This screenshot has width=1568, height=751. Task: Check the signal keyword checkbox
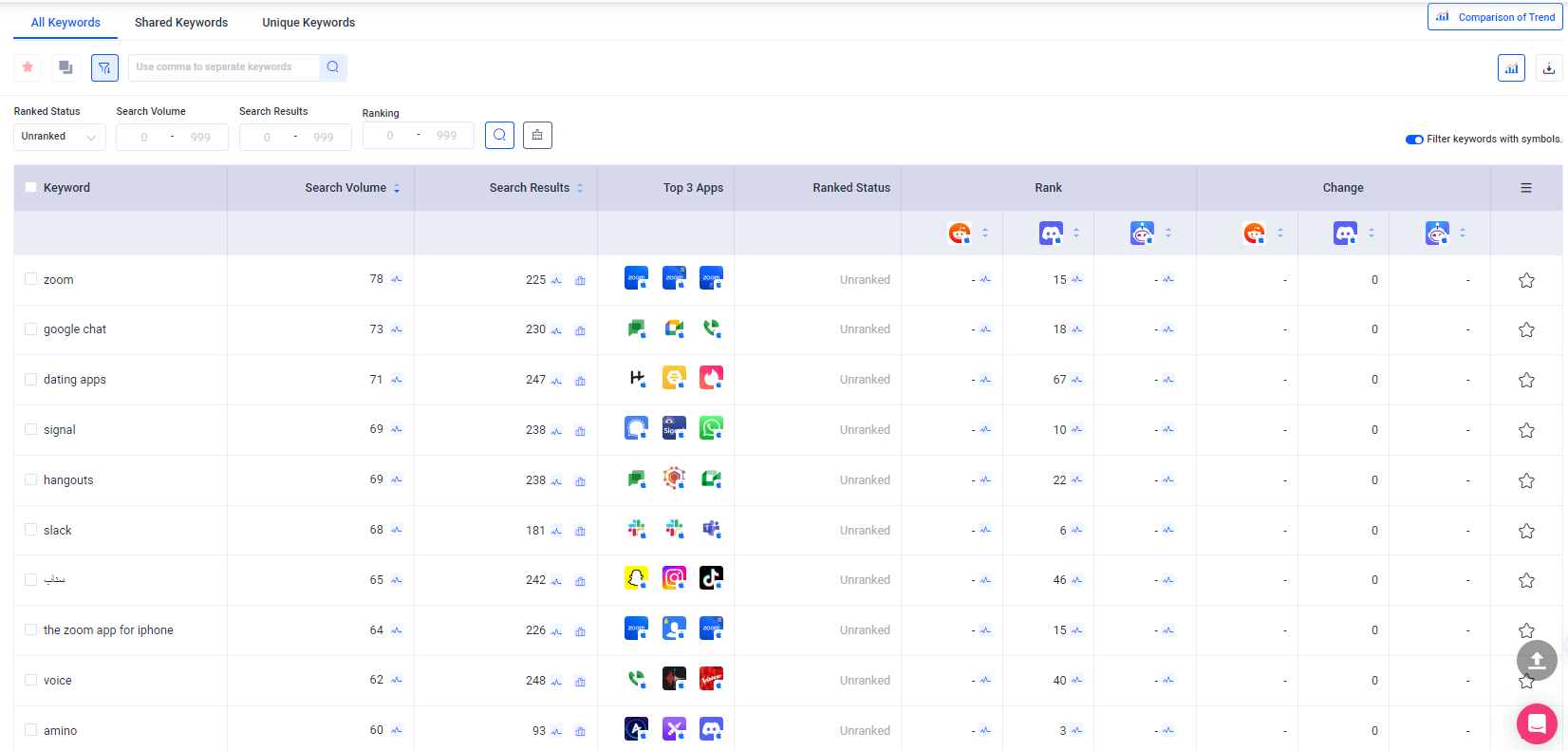30,429
